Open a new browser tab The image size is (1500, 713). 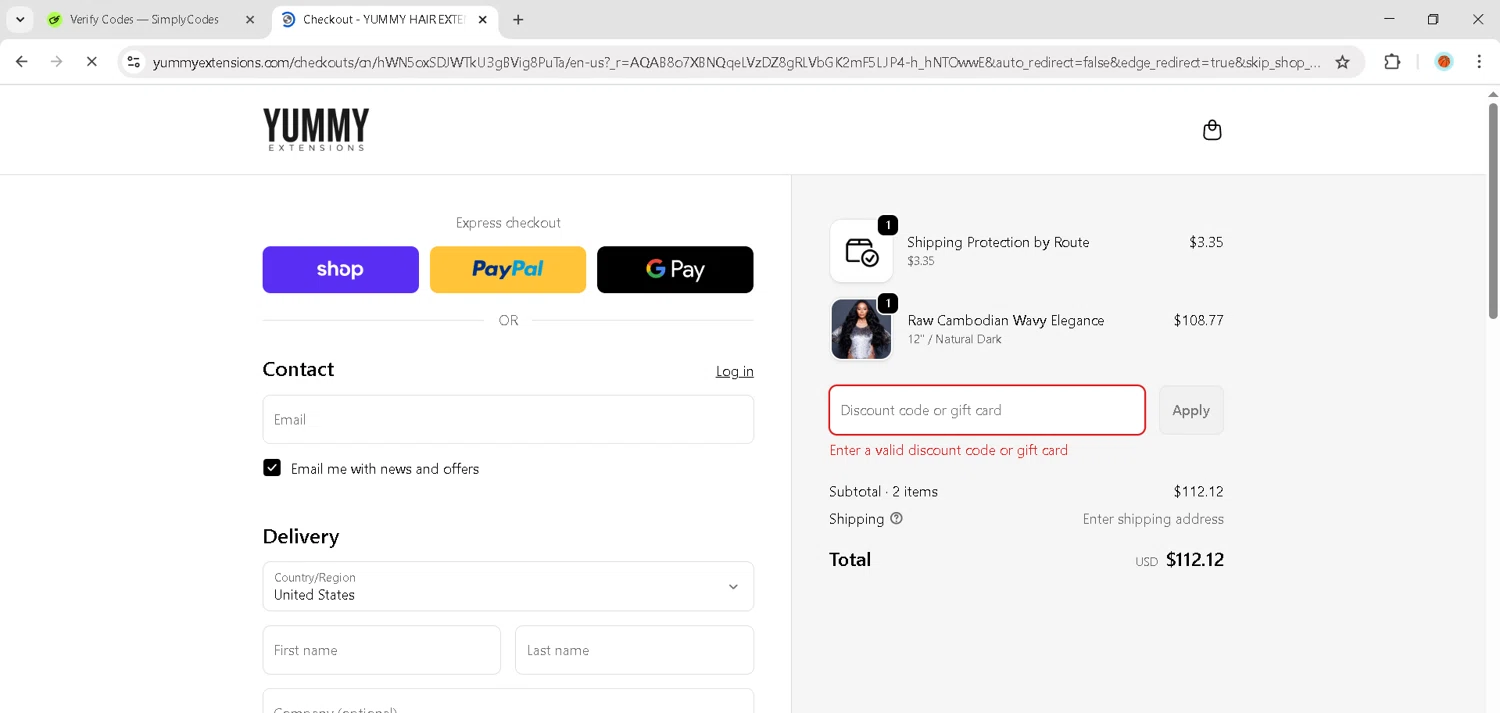[x=518, y=20]
